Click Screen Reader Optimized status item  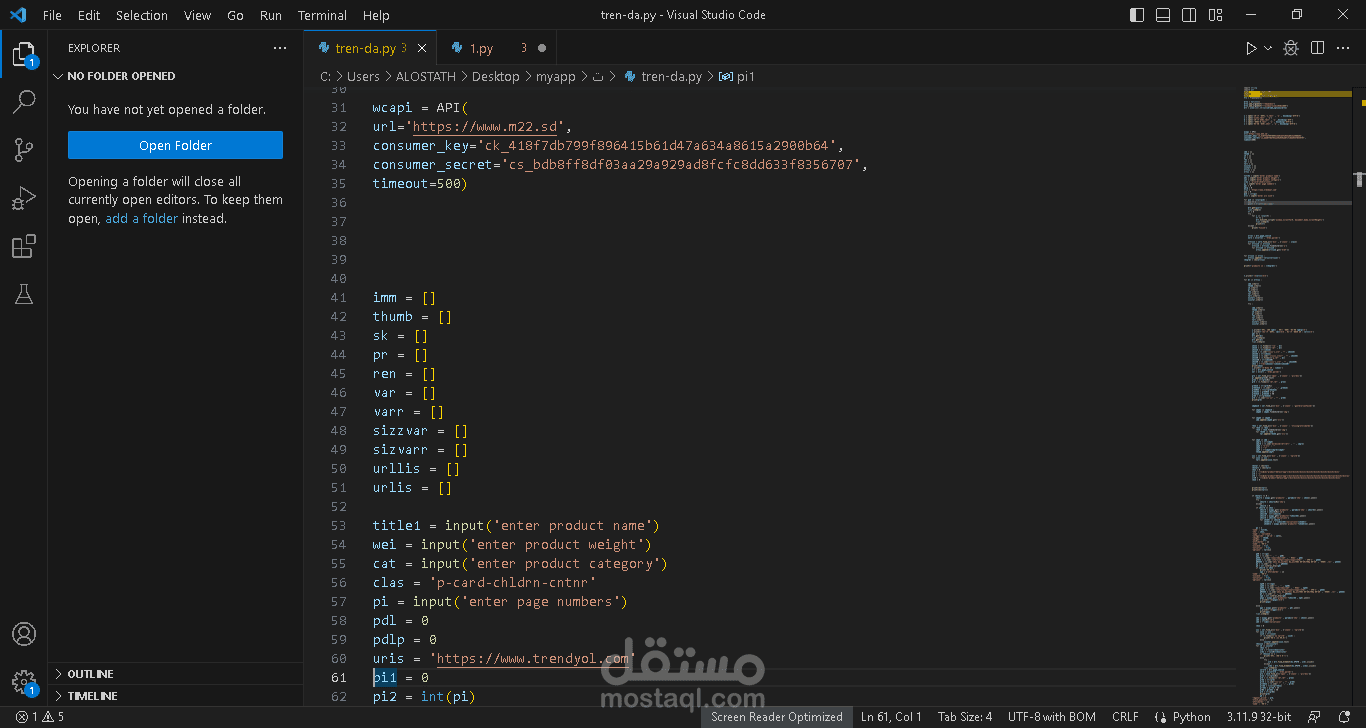(777, 717)
